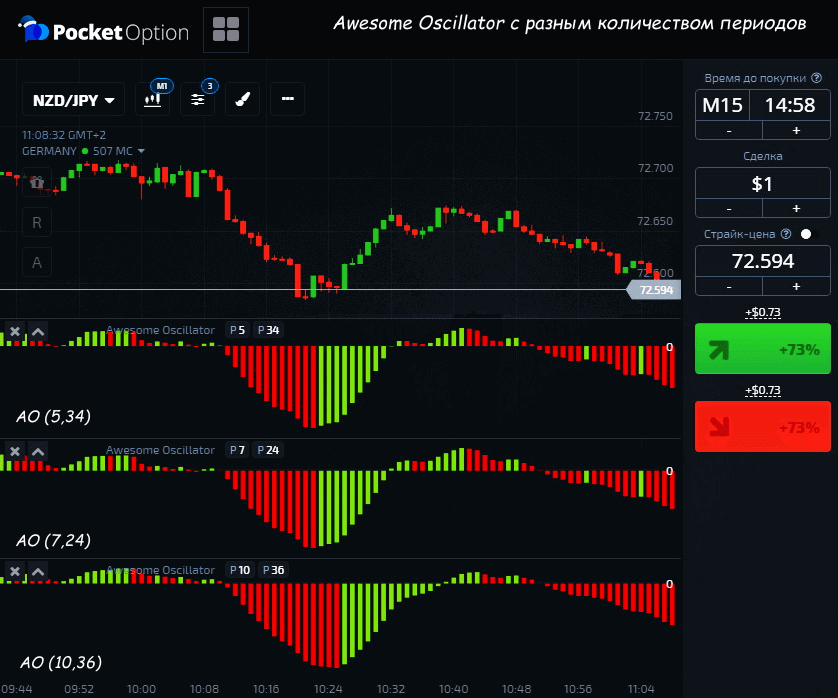This screenshot has width=838, height=698.
Task: Click the help icon next to Страйк-цена
Action: coord(785,234)
